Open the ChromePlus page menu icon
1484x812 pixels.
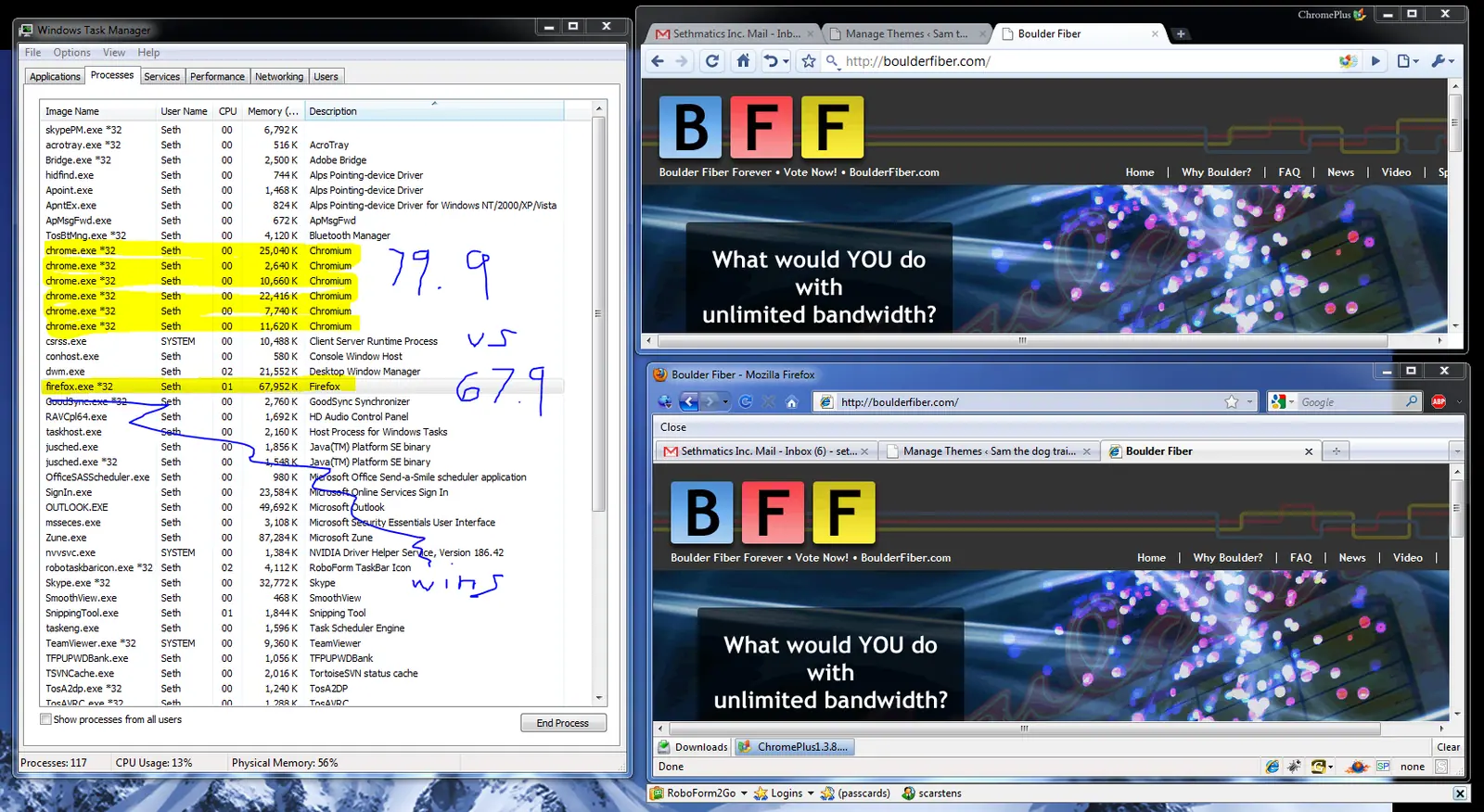(x=1408, y=61)
